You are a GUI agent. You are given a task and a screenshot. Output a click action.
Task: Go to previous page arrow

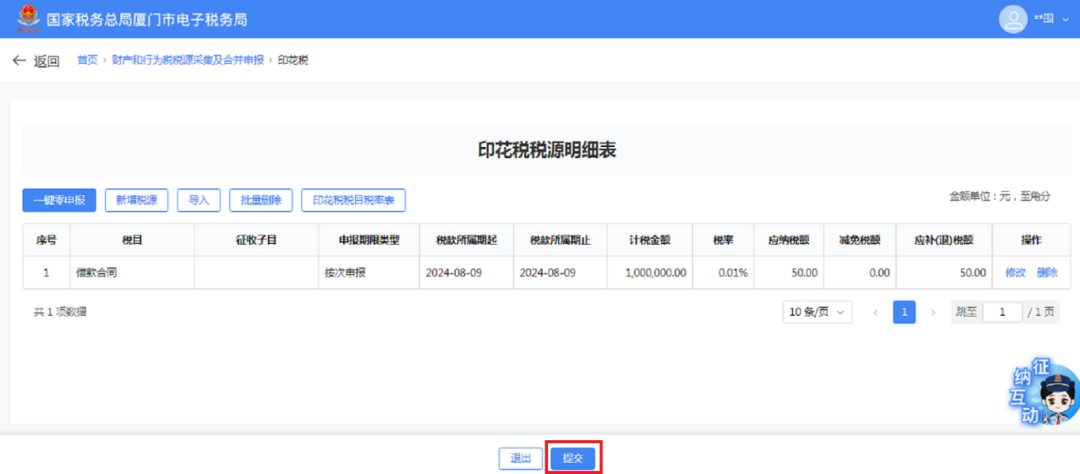875,312
